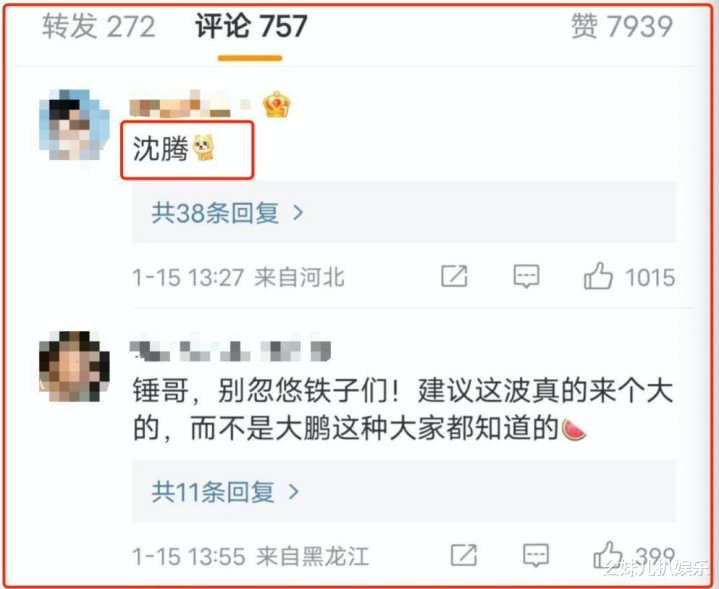Screen dimensions: 719x589
Task: Reply to the 沈腾 comment via bubble icon
Action: (526, 276)
